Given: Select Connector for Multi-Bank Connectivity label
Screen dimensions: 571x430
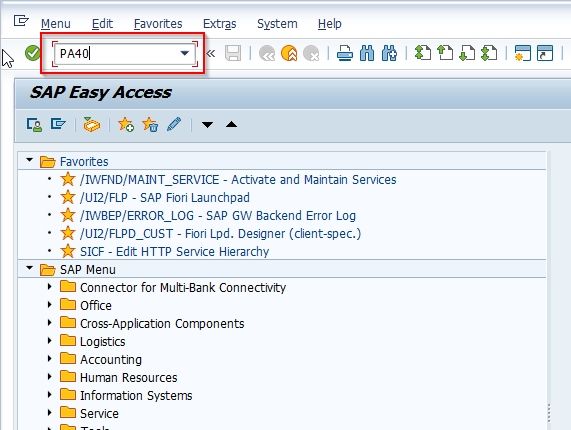Looking at the screenshot, I should 183,288.
